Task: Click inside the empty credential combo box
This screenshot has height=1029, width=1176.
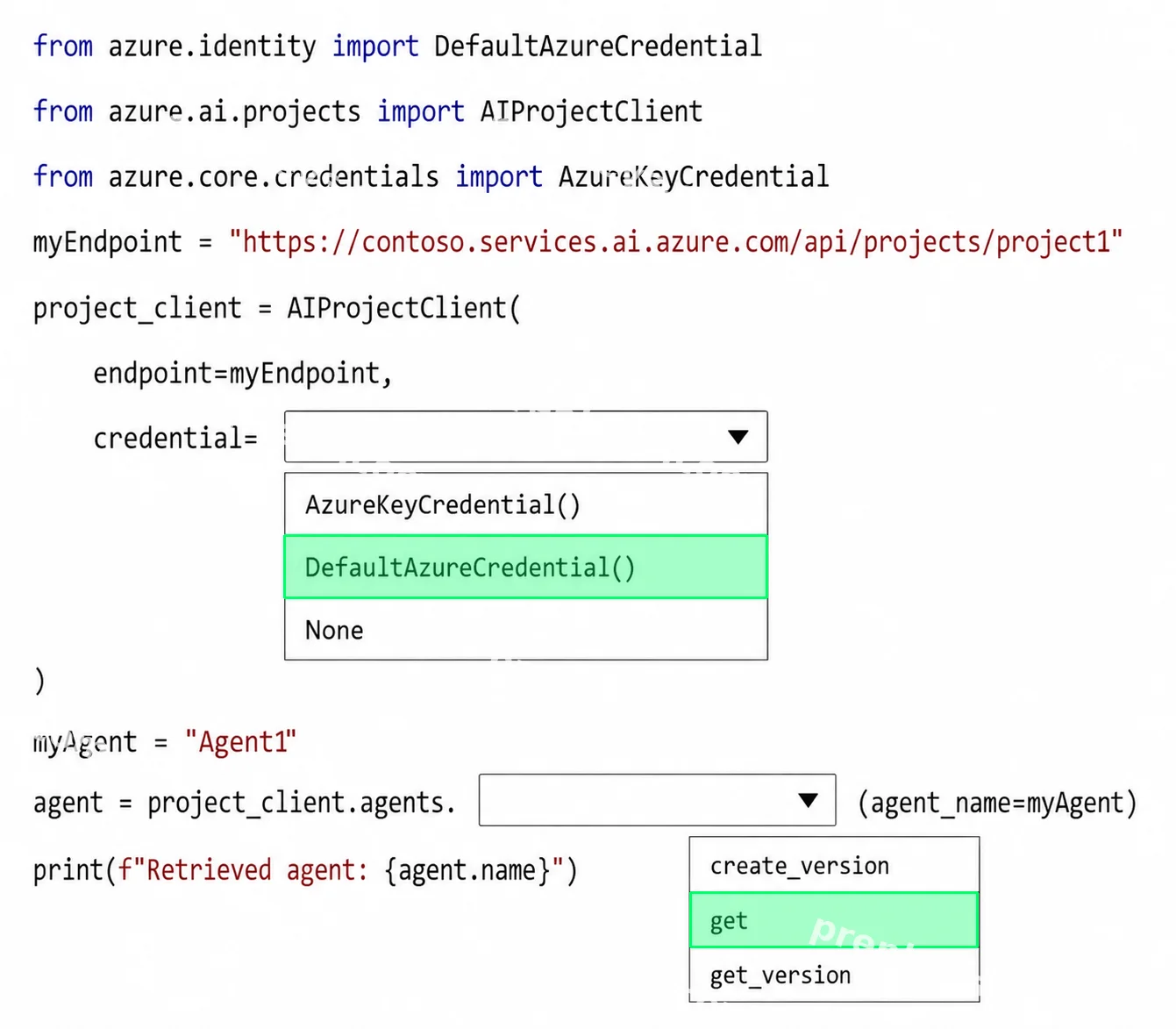Action: [x=525, y=437]
